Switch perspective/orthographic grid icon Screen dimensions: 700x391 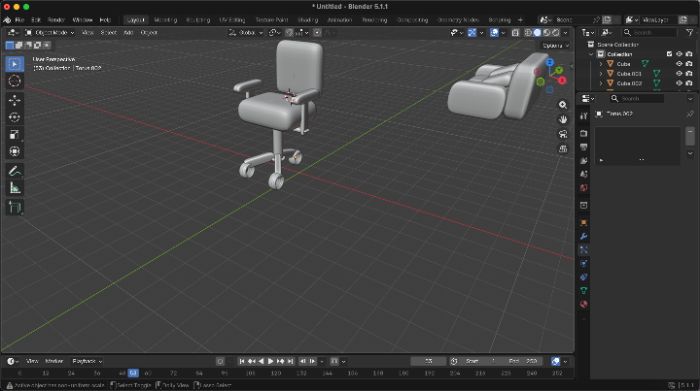pyautogui.click(x=563, y=149)
